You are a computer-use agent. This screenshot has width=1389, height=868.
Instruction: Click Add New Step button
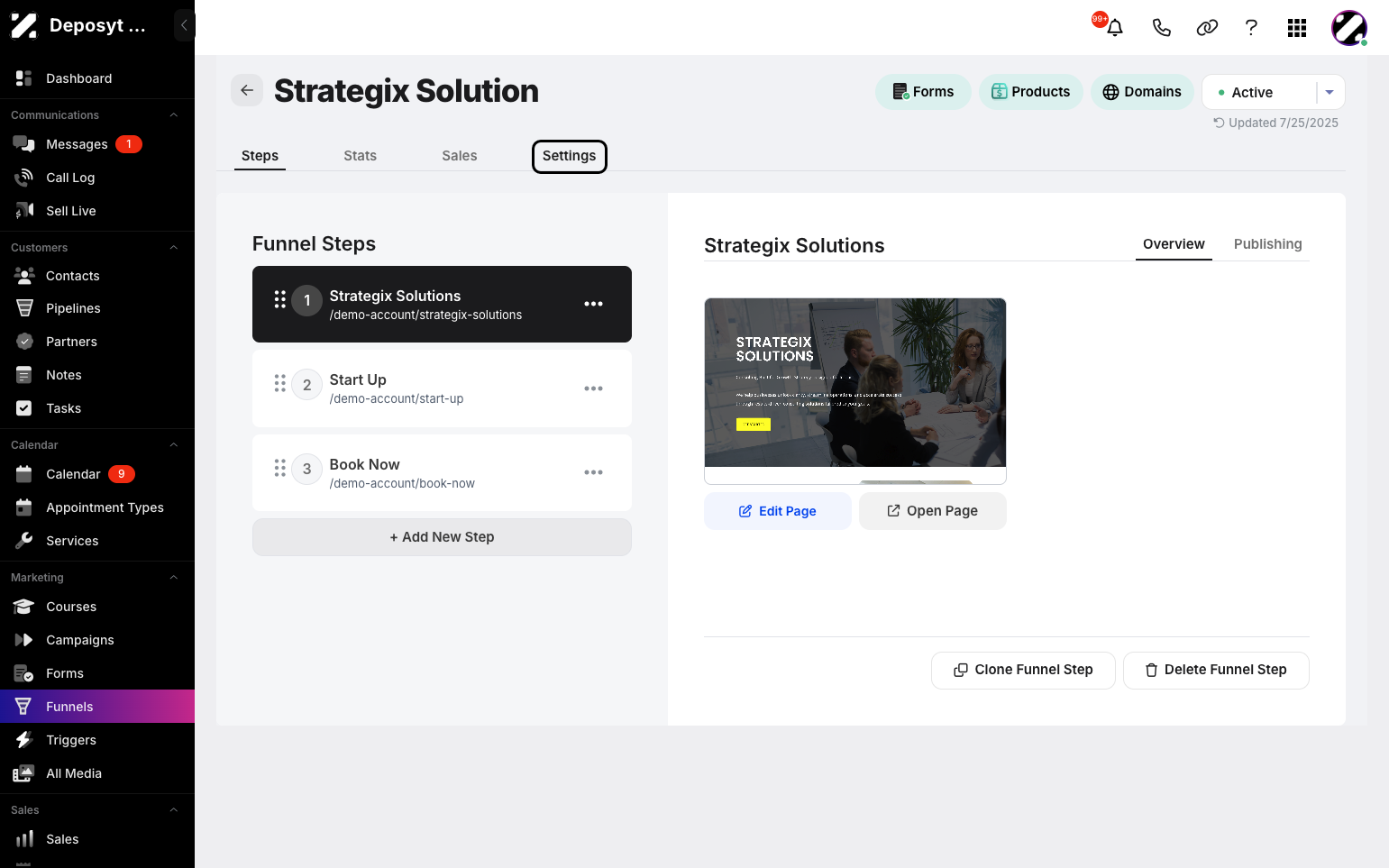442,537
